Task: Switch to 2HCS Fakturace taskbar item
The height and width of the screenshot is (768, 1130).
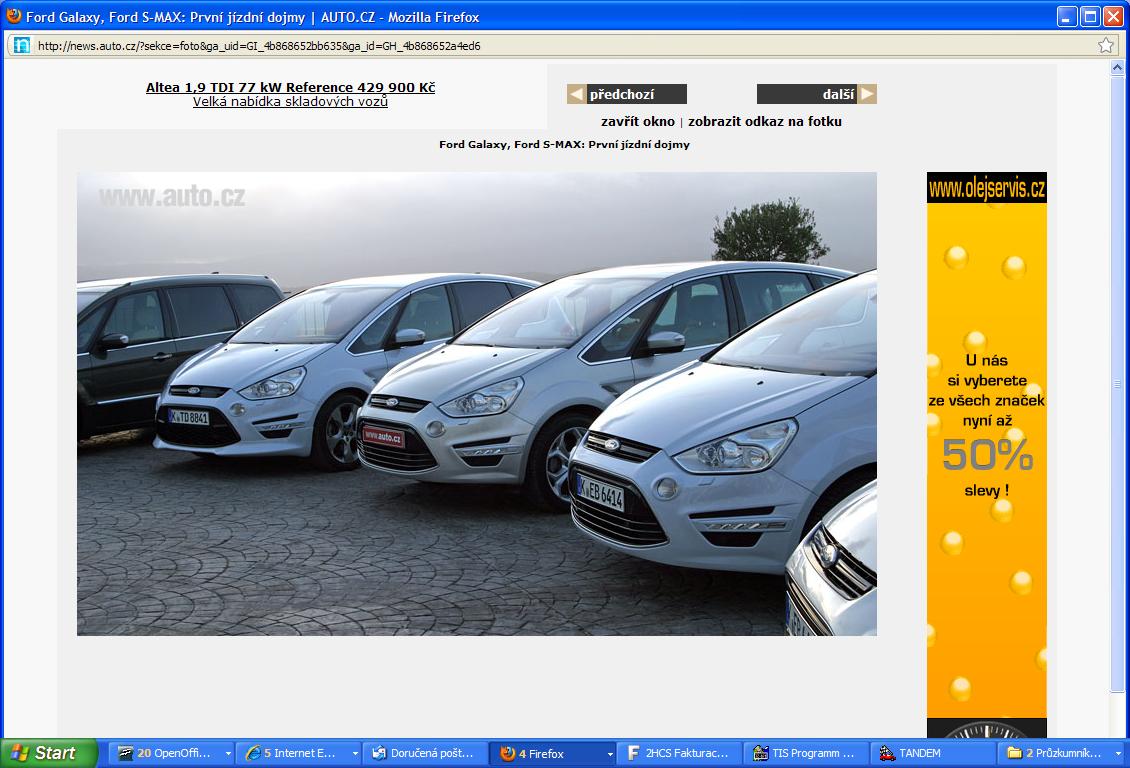Action: (x=680, y=753)
